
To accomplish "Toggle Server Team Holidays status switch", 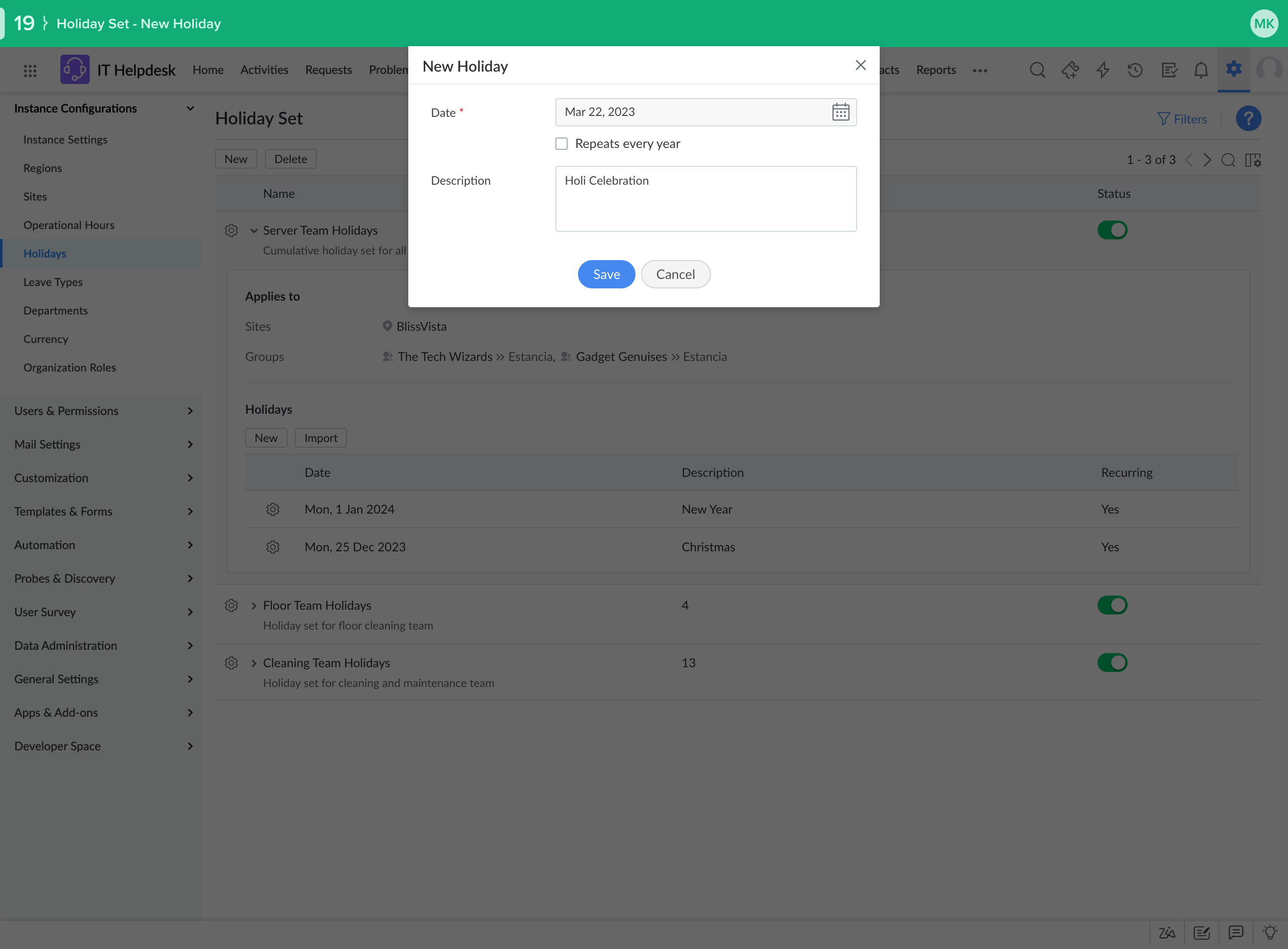I will point(1112,230).
